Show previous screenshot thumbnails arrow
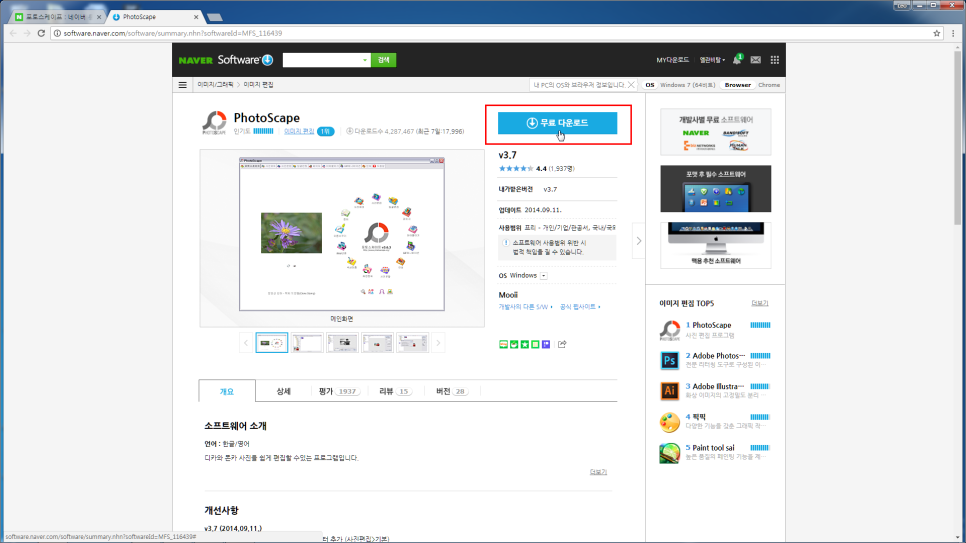This screenshot has width=966, height=543. click(x=246, y=343)
